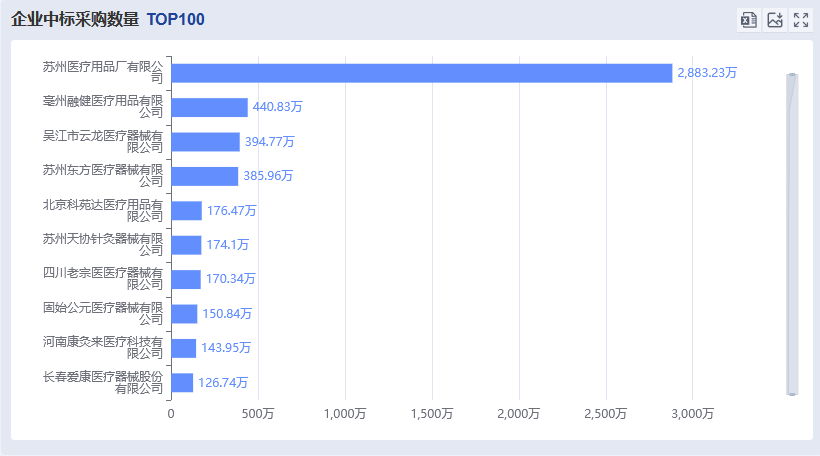Select the bar valued 174.1万

point(186,245)
